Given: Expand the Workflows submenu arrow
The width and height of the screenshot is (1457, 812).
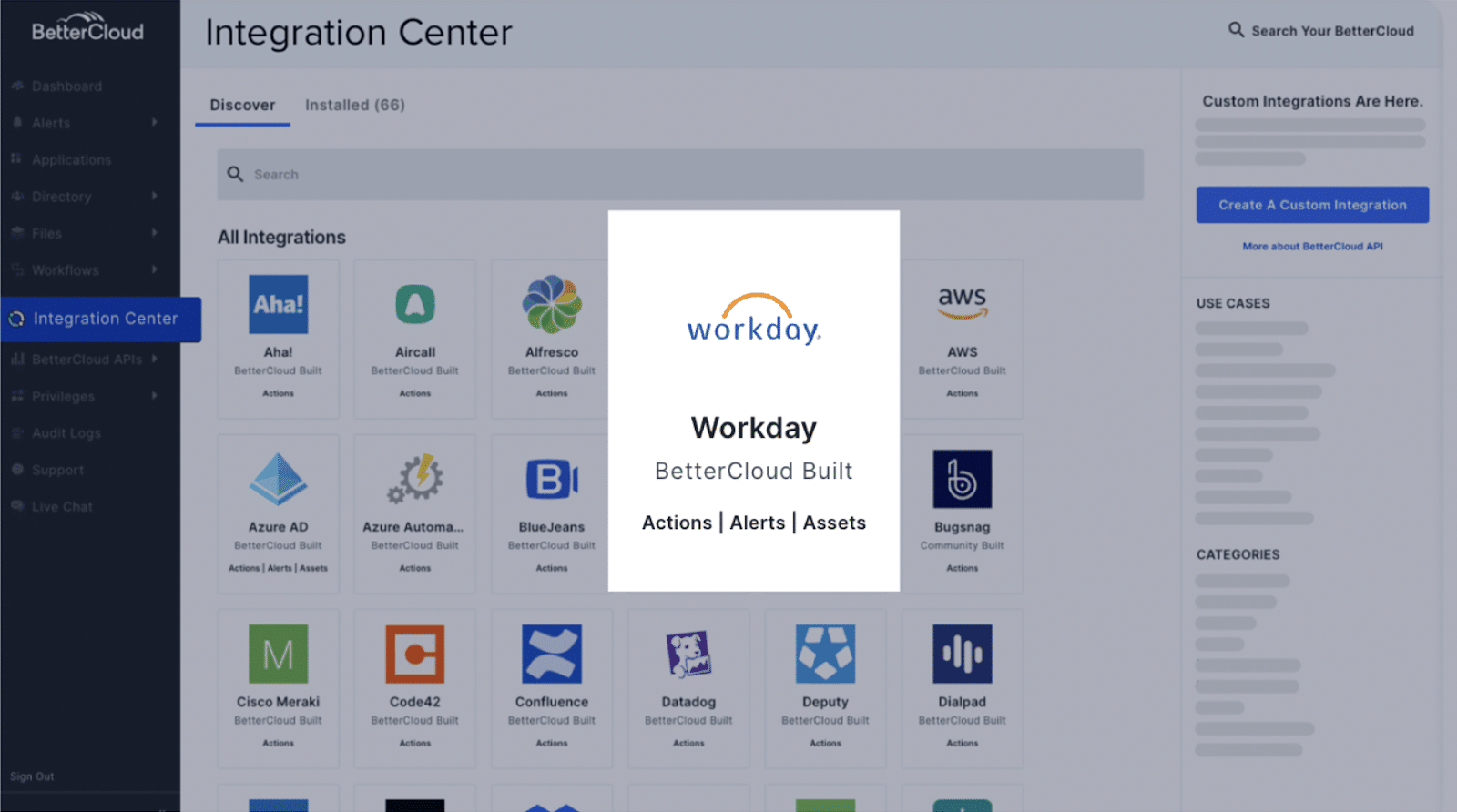Looking at the screenshot, I should point(154,269).
